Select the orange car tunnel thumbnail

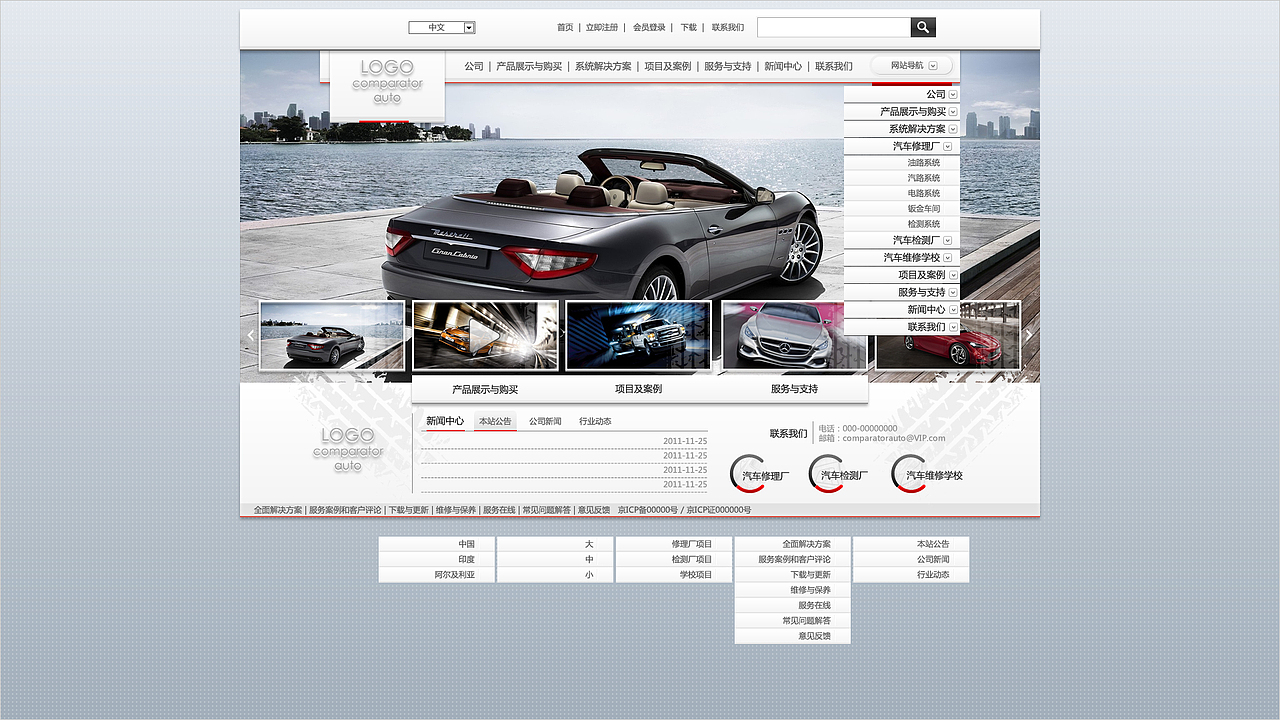click(485, 336)
